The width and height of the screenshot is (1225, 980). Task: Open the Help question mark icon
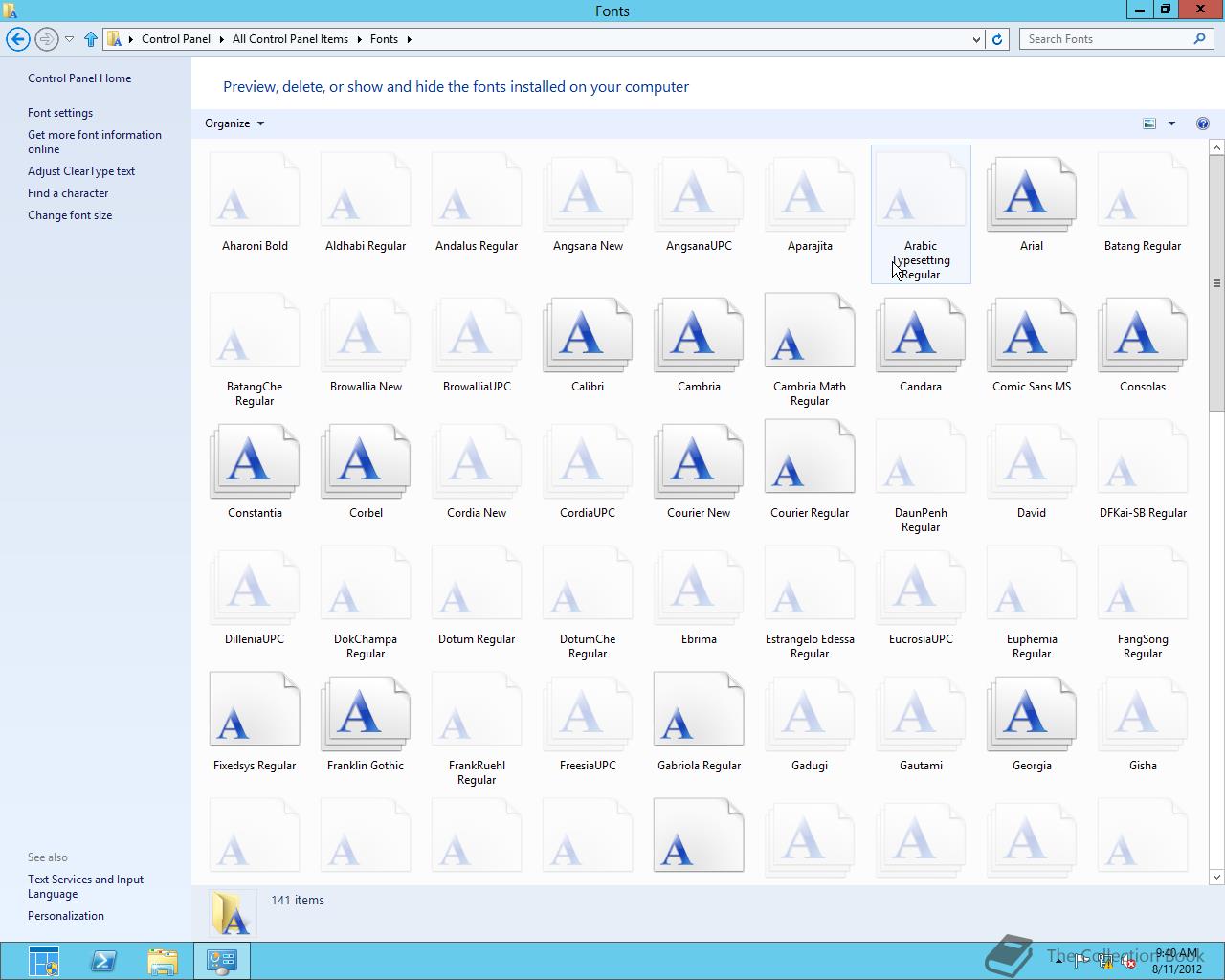click(1203, 123)
